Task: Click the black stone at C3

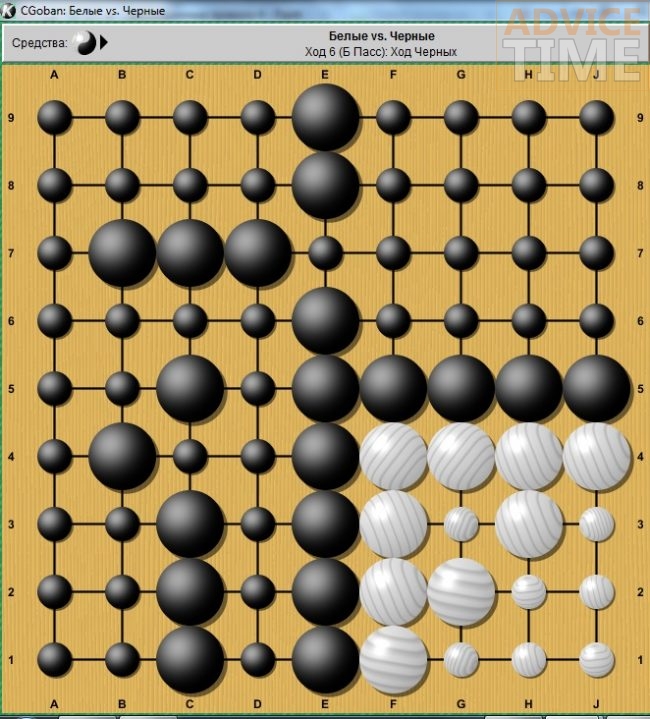Action: [x=190, y=524]
